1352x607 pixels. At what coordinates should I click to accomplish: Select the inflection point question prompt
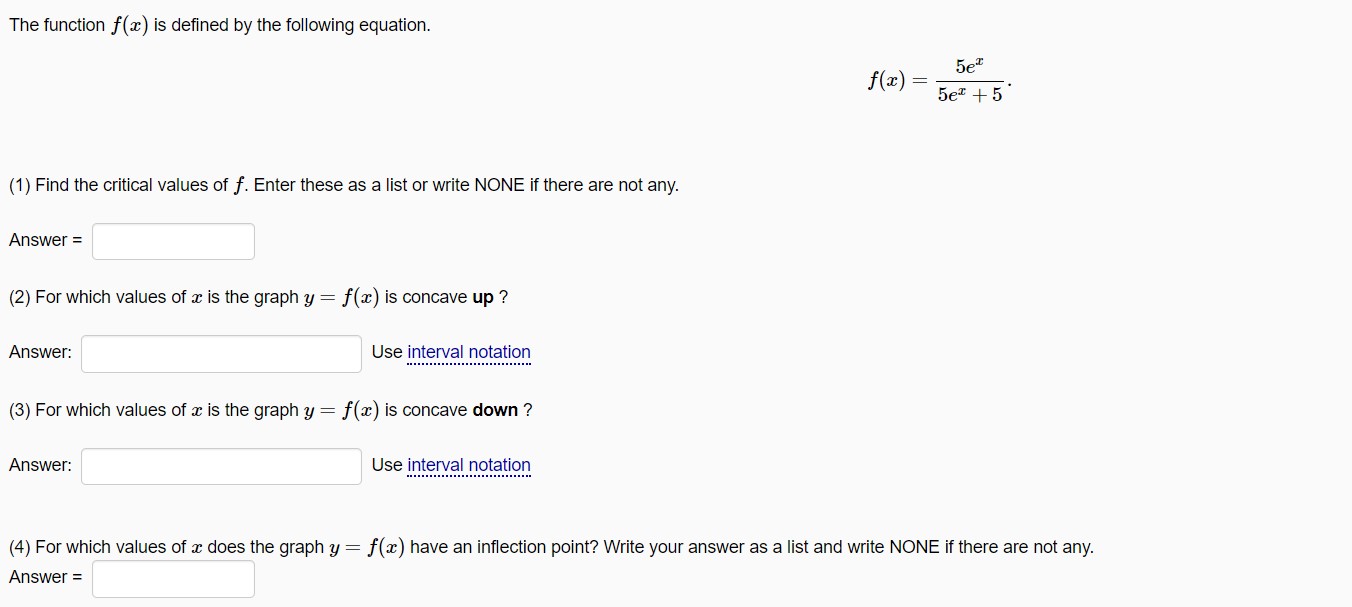550,547
